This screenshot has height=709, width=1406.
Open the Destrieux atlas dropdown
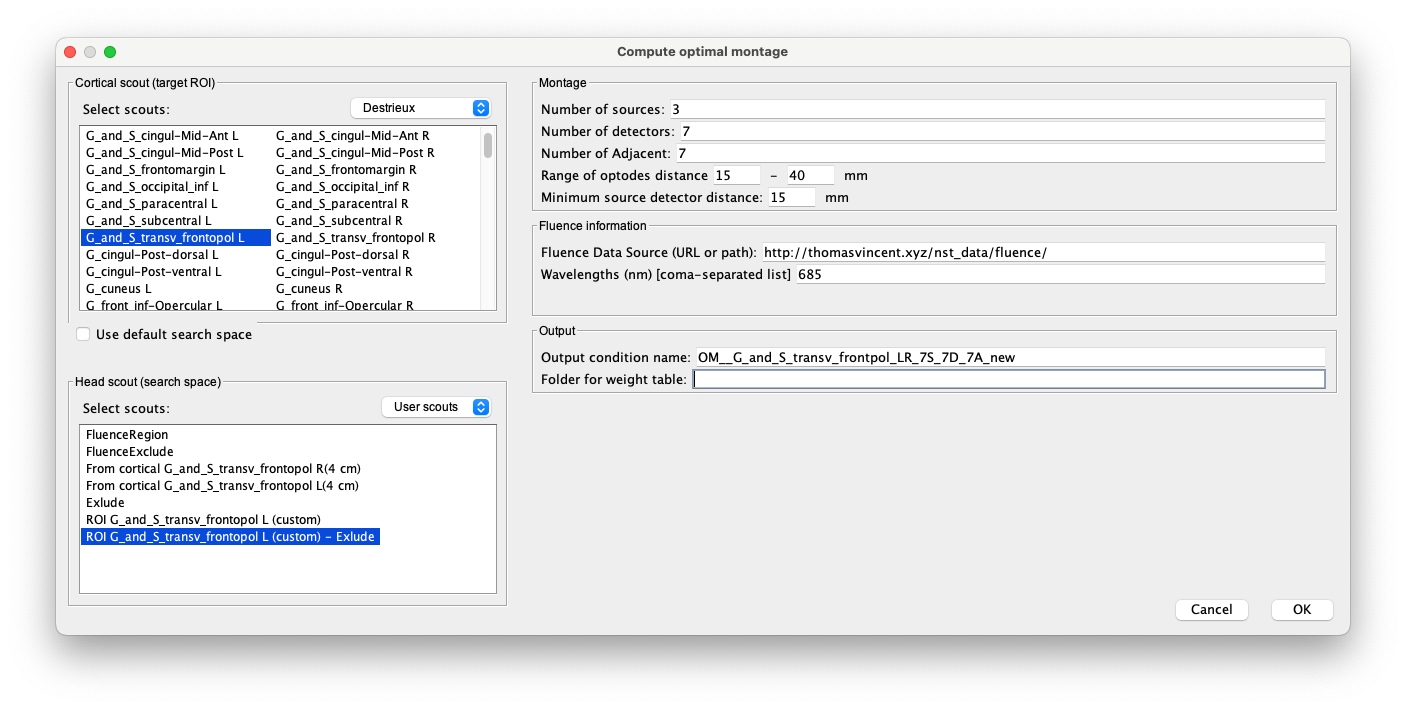pos(420,108)
